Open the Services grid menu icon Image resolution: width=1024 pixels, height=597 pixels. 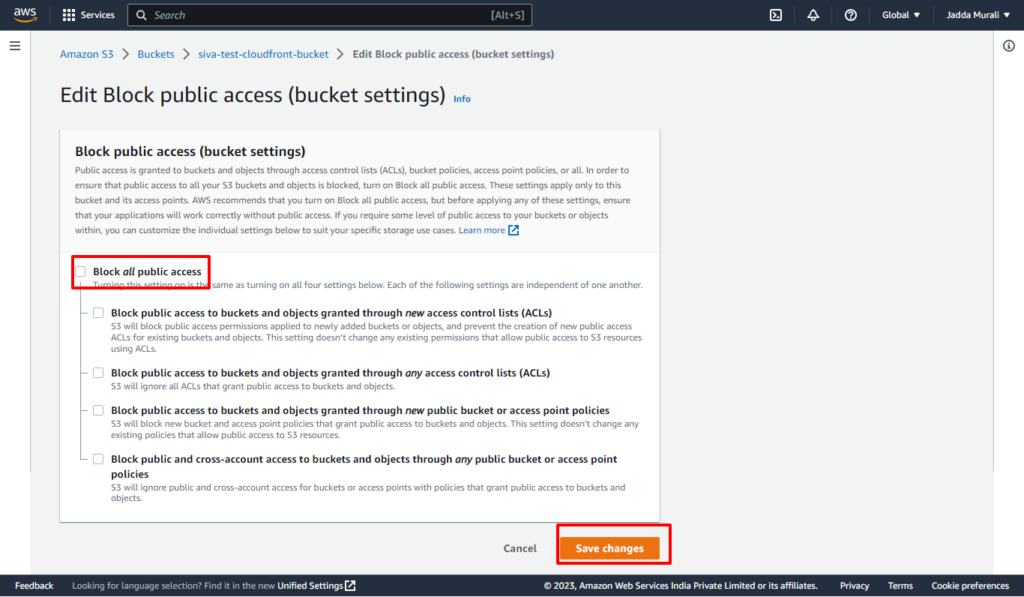[69, 15]
